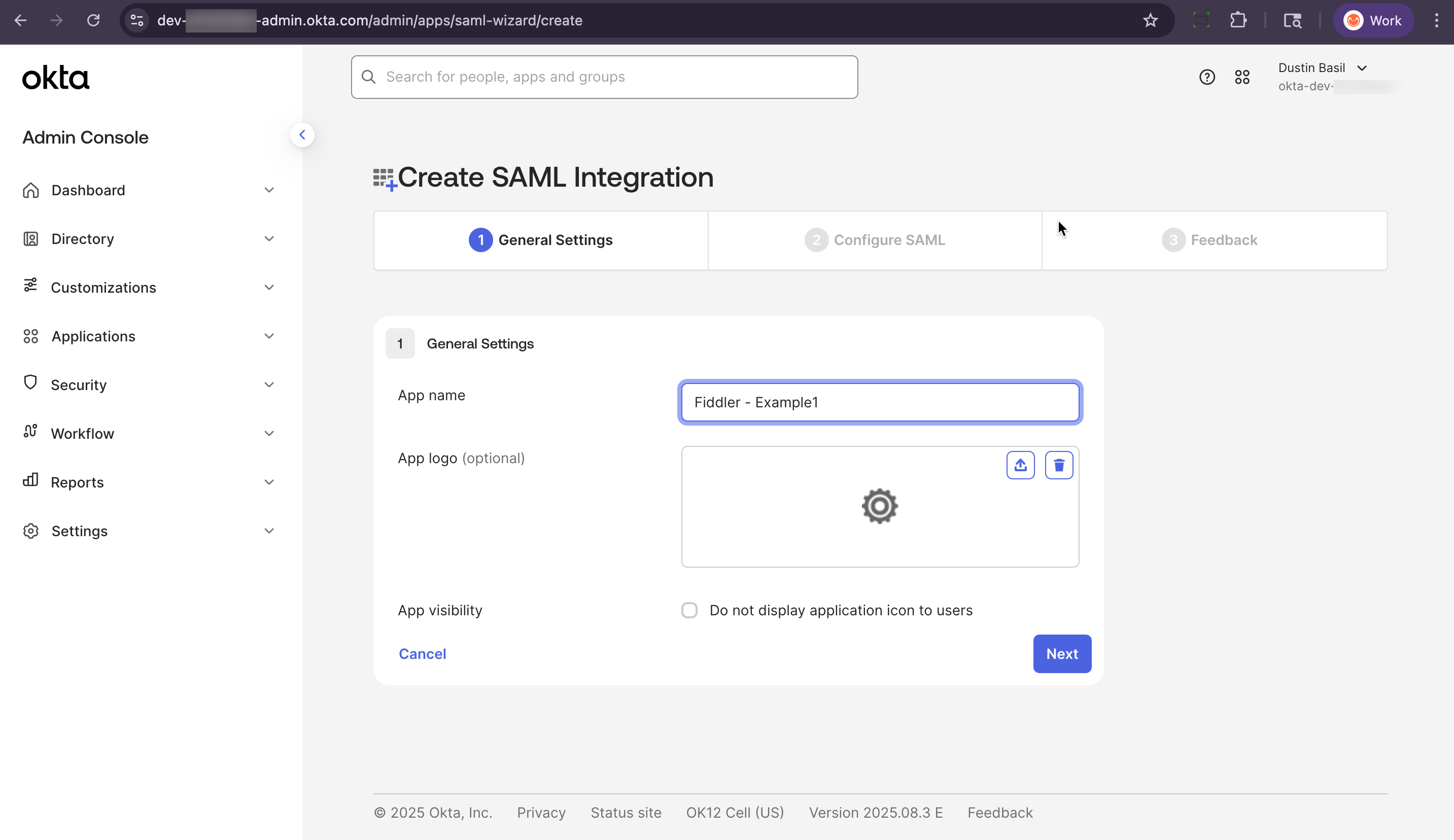Click the Next button
Image resolution: width=1454 pixels, height=840 pixels.
1062,654
